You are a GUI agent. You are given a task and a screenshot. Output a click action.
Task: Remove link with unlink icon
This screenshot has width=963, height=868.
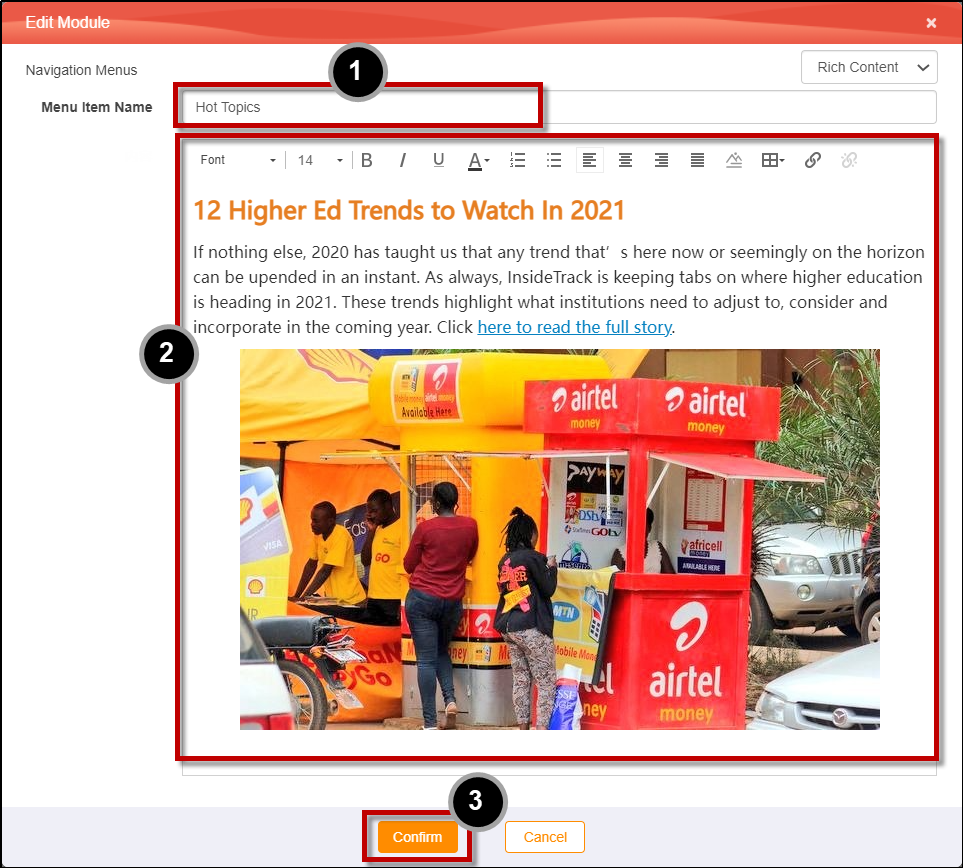tap(849, 160)
